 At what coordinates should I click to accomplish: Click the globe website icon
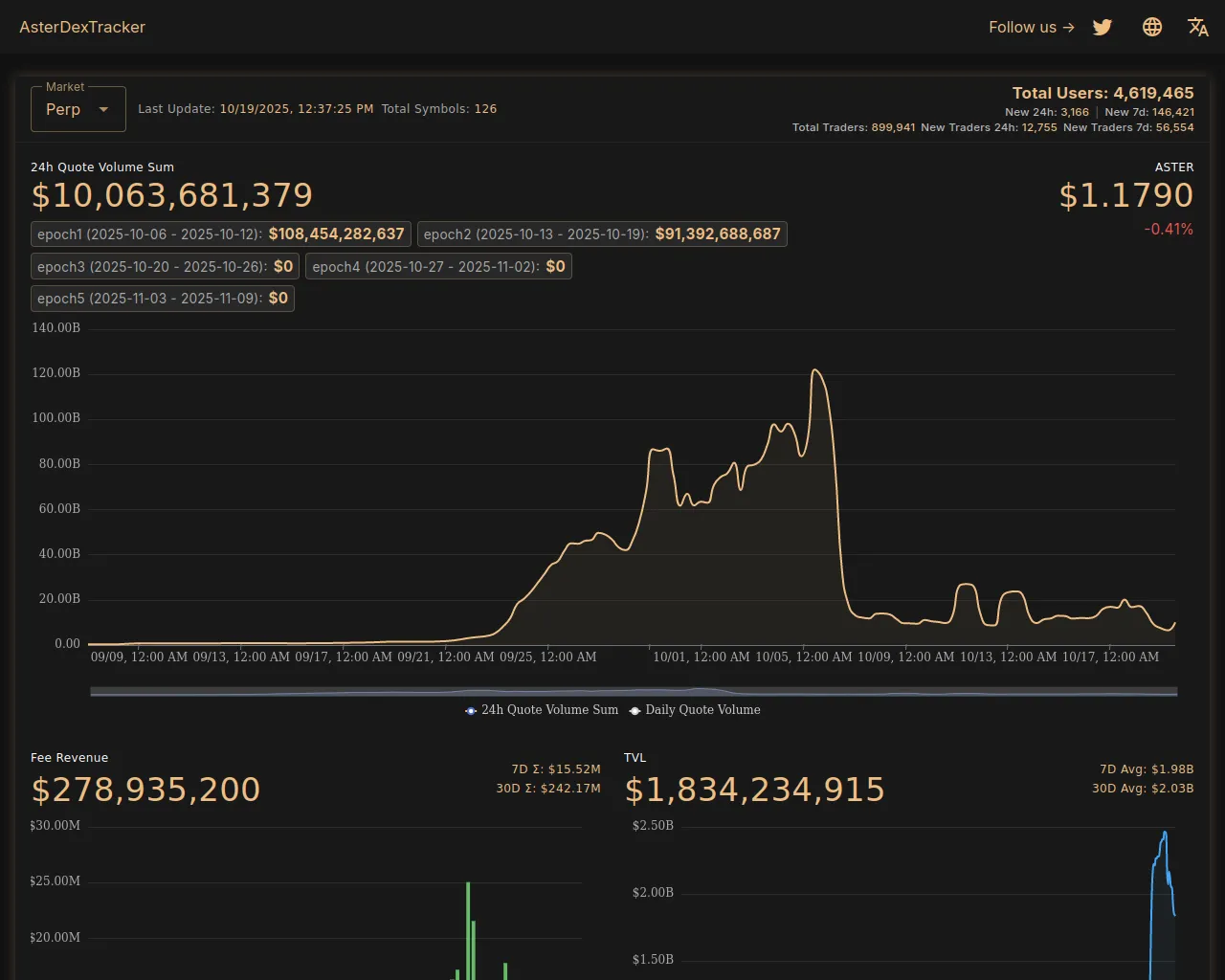tap(1152, 27)
